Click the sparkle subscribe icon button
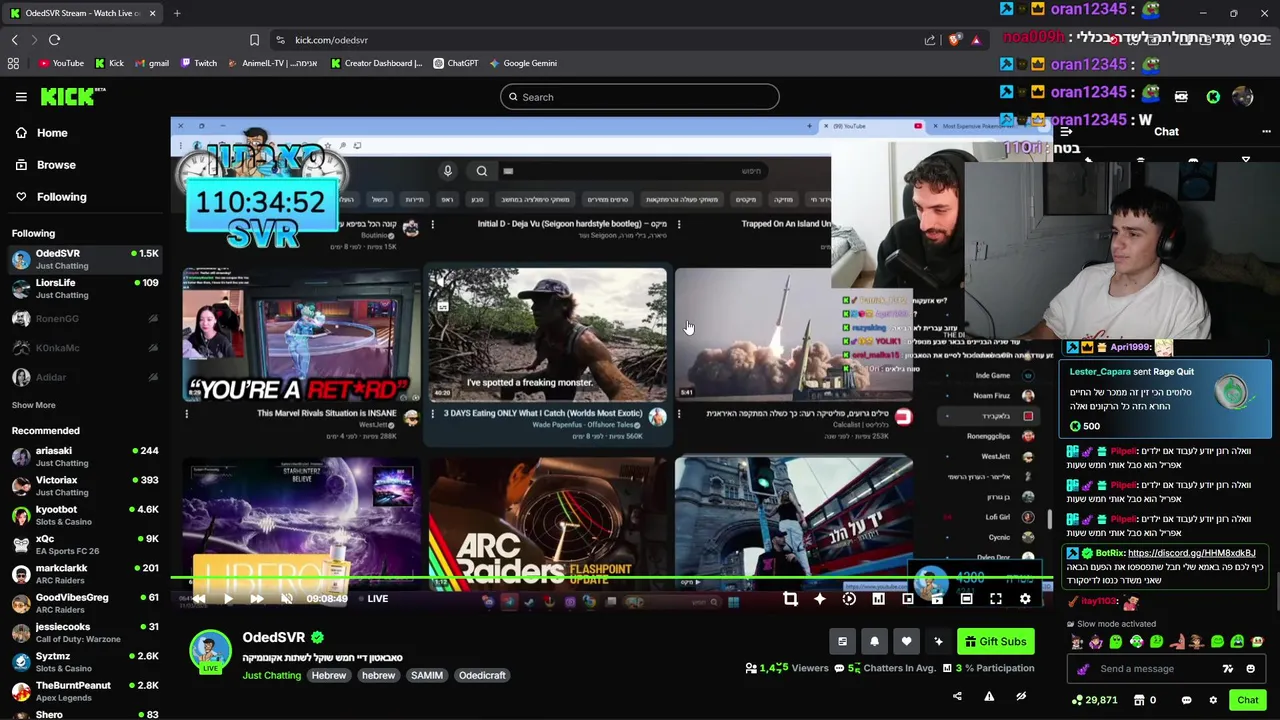The image size is (1280, 720). click(938, 642)
